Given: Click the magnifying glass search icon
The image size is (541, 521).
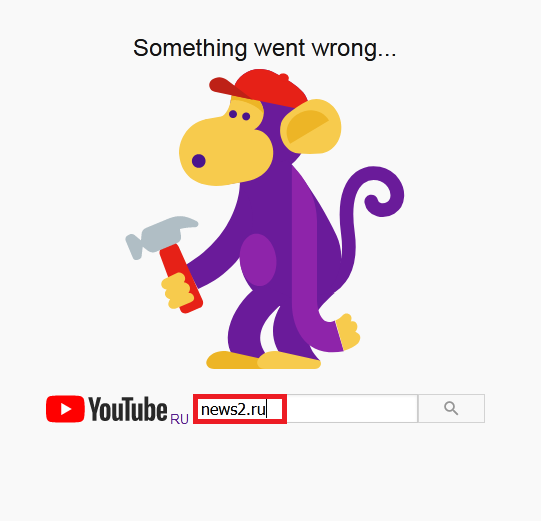Looking at the screenshot, I should click(x=451, y=409).
